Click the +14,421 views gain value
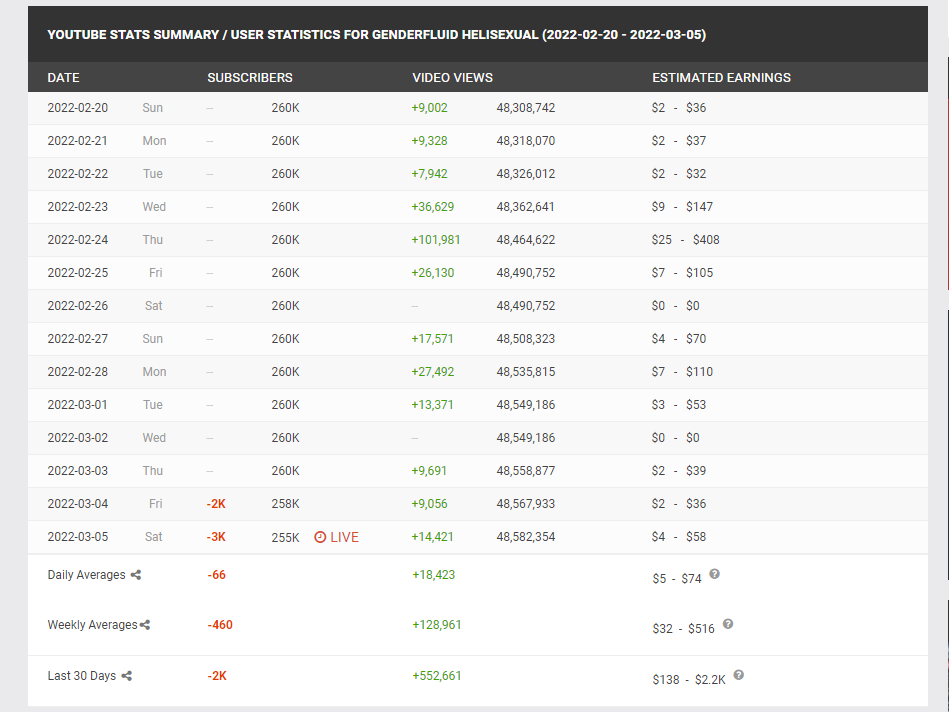The image size is (949, 712). pyautogui.click(x=433, y=536)
